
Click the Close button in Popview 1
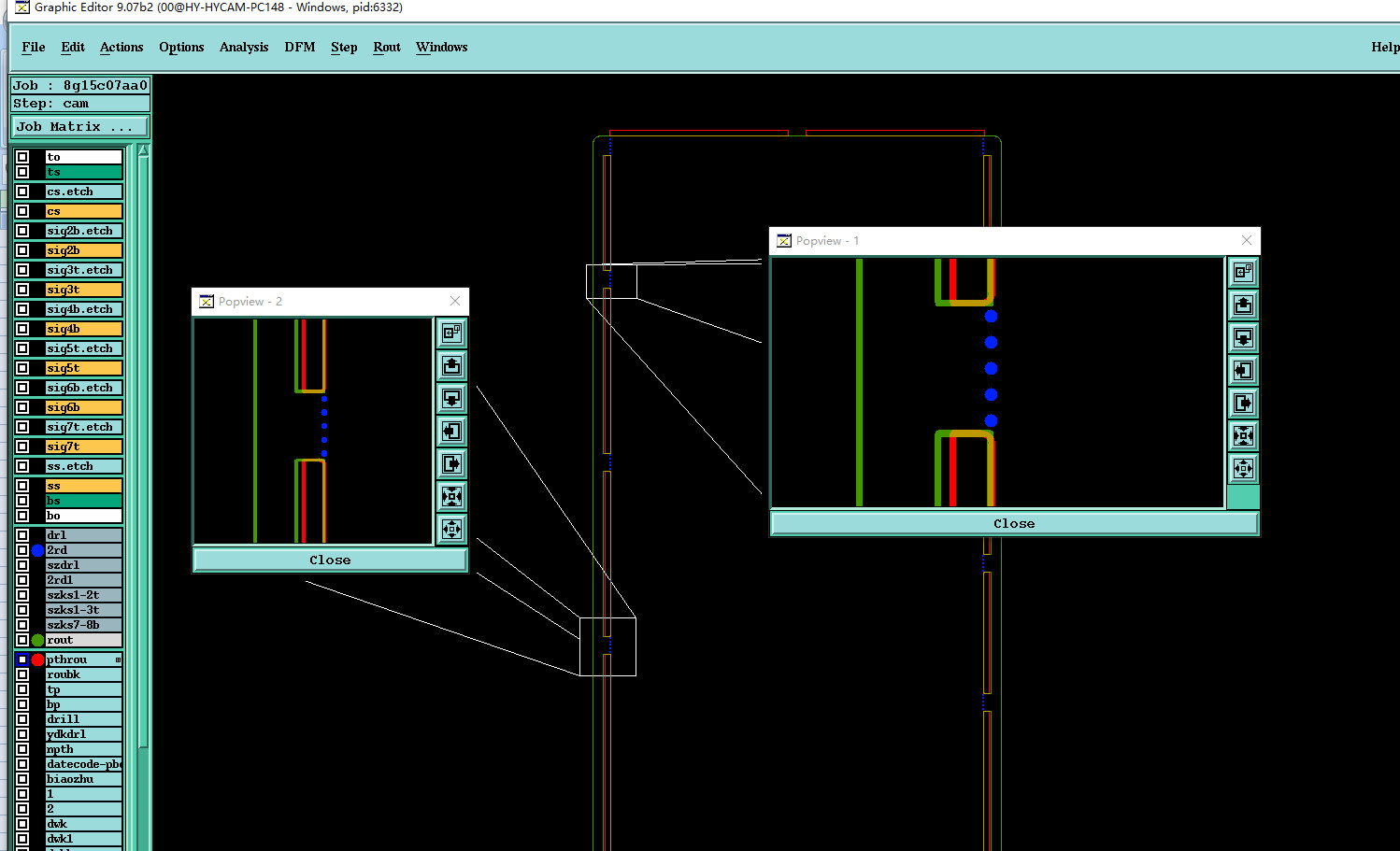click(1014, 523)
